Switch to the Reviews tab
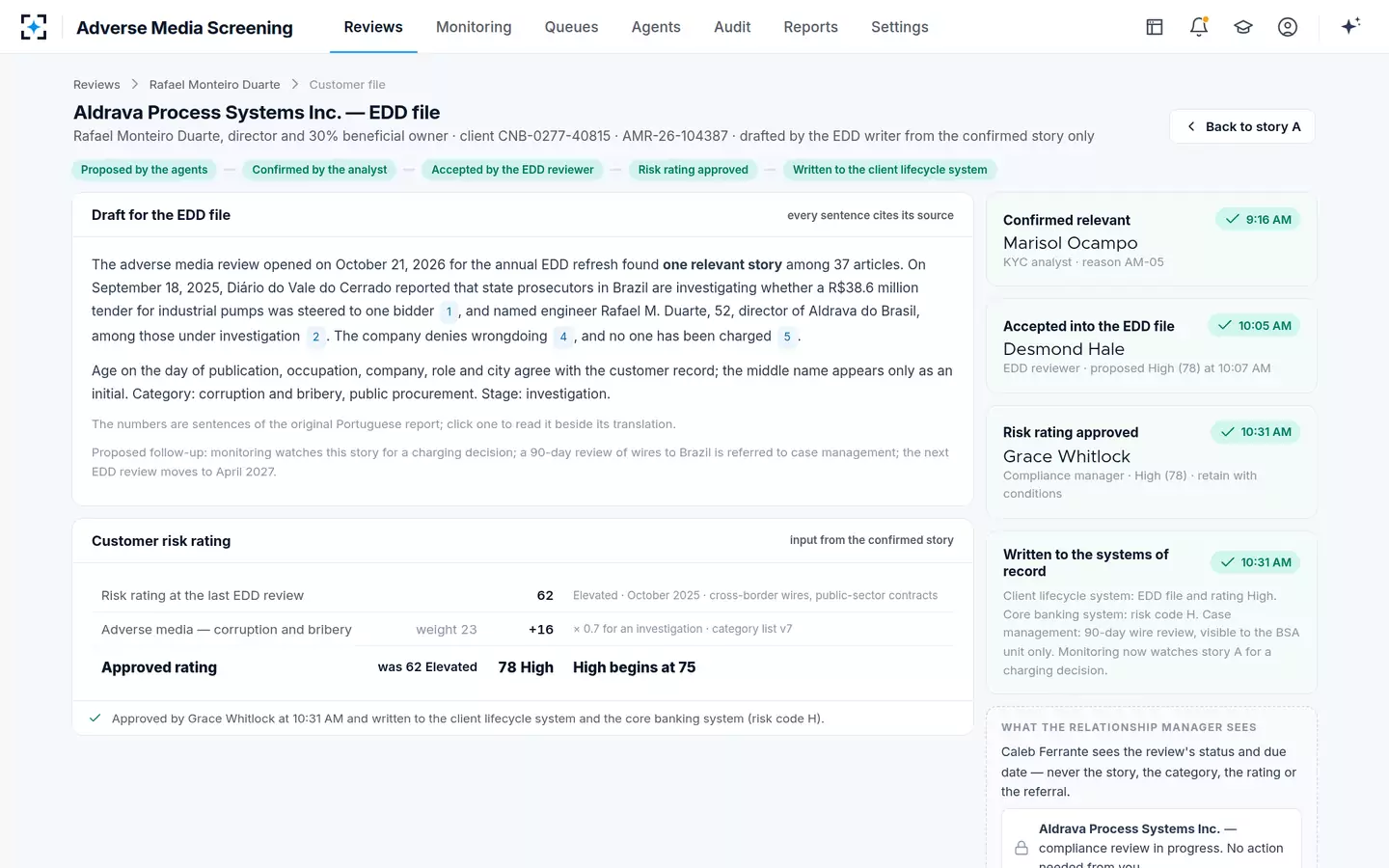The height and width of the screenshot is (868, 1389). click(373, 27)
